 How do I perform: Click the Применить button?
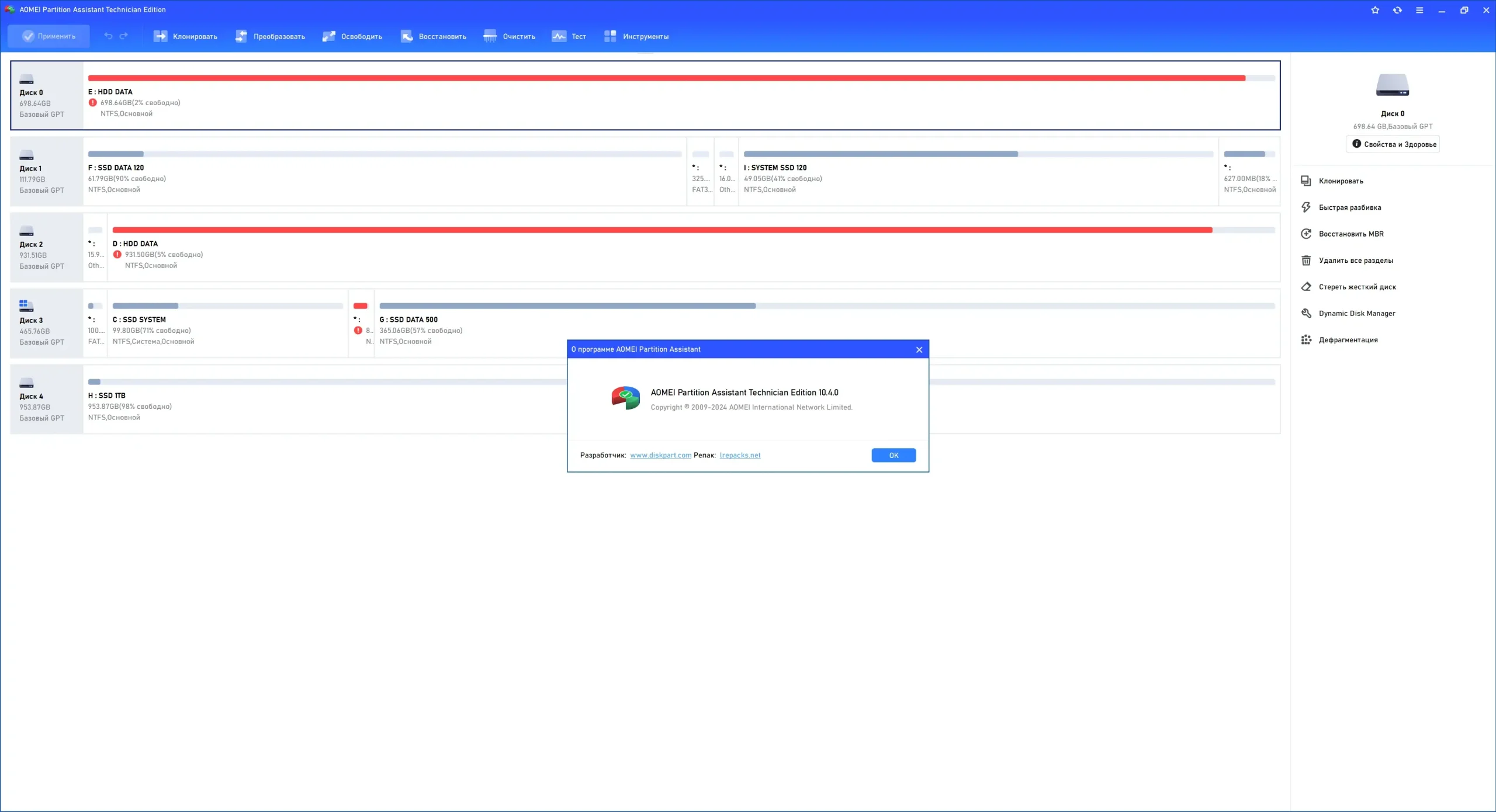[48, 36]
